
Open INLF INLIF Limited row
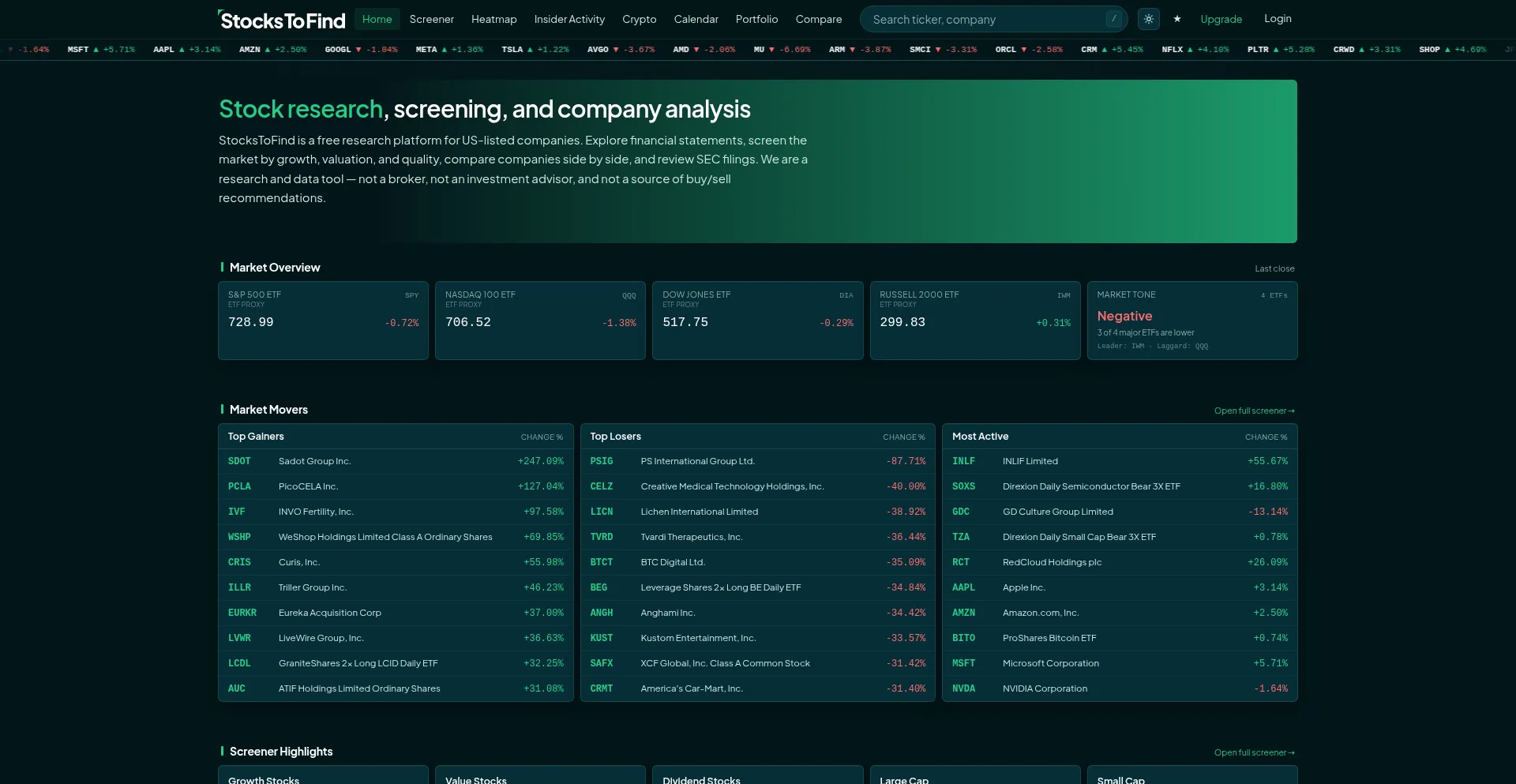(x=1120, y=461)
